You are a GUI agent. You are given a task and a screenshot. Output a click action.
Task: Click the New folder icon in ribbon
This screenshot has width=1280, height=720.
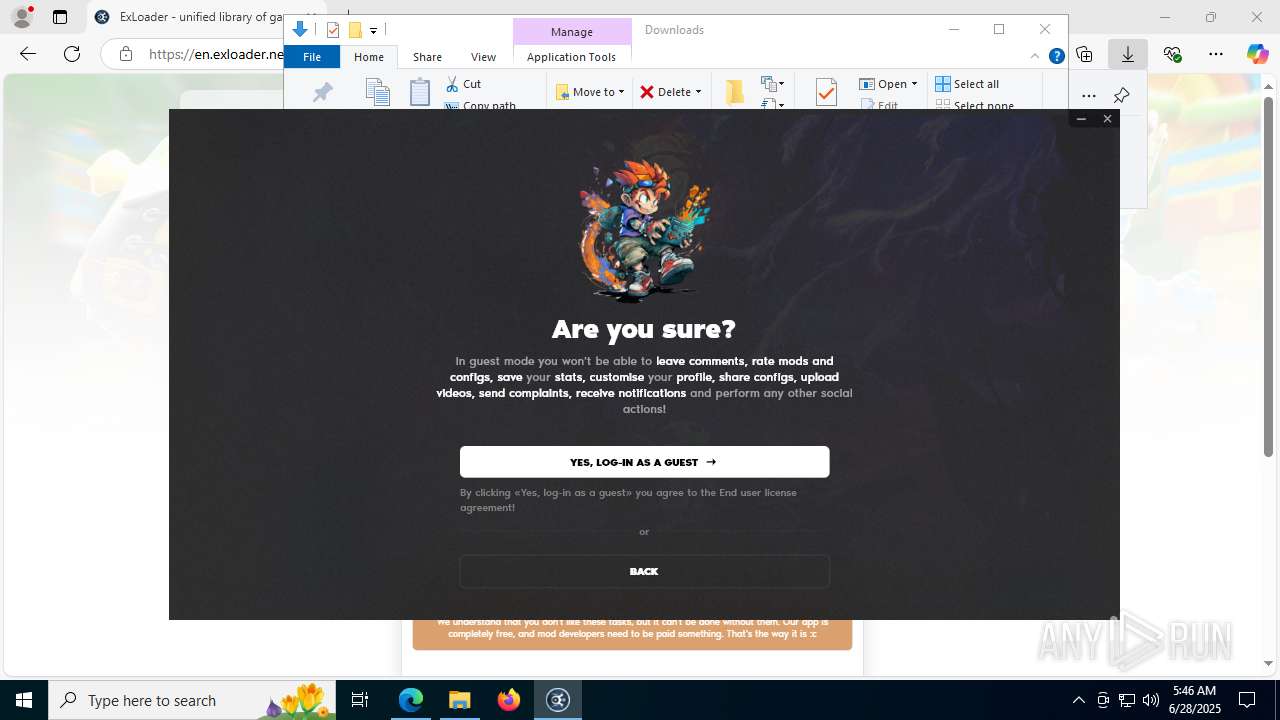(735, 92)
